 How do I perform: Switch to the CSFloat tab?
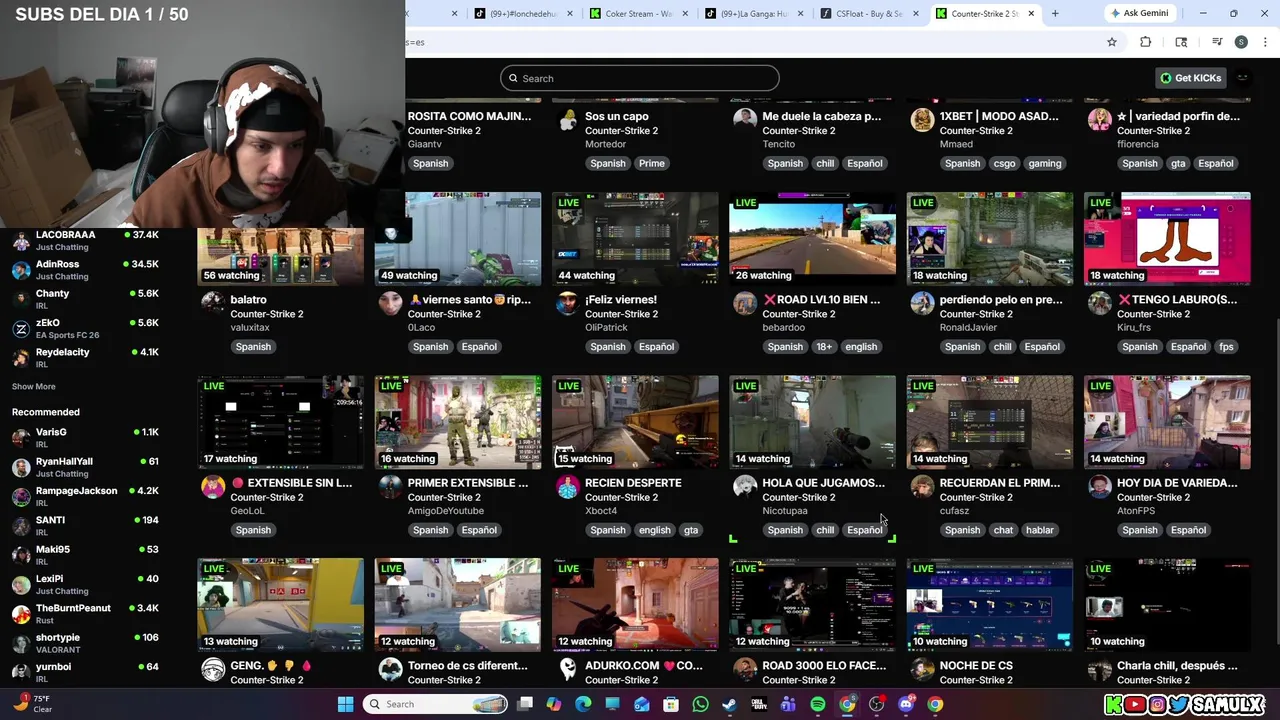point(870,14)
